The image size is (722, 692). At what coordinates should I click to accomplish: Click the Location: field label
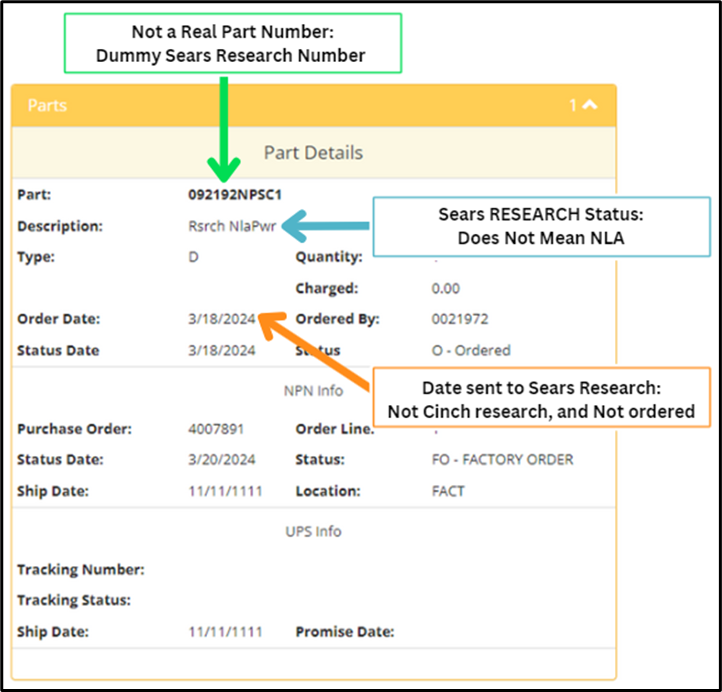(x=328, y=491)
